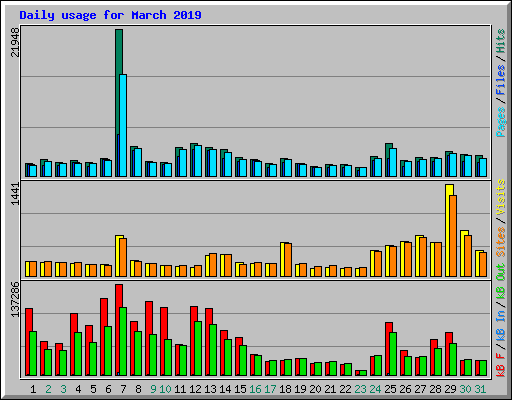Click the orange Sites bar on day 29
Viewport: 512px width, 400px height.
click(x=453, y=236)
